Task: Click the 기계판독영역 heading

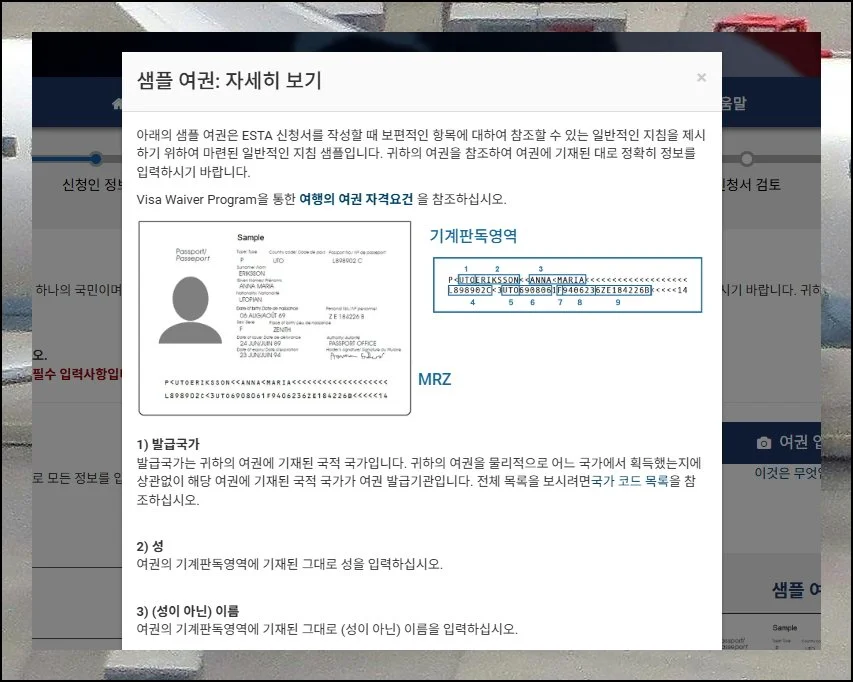Action: (473, 236)
